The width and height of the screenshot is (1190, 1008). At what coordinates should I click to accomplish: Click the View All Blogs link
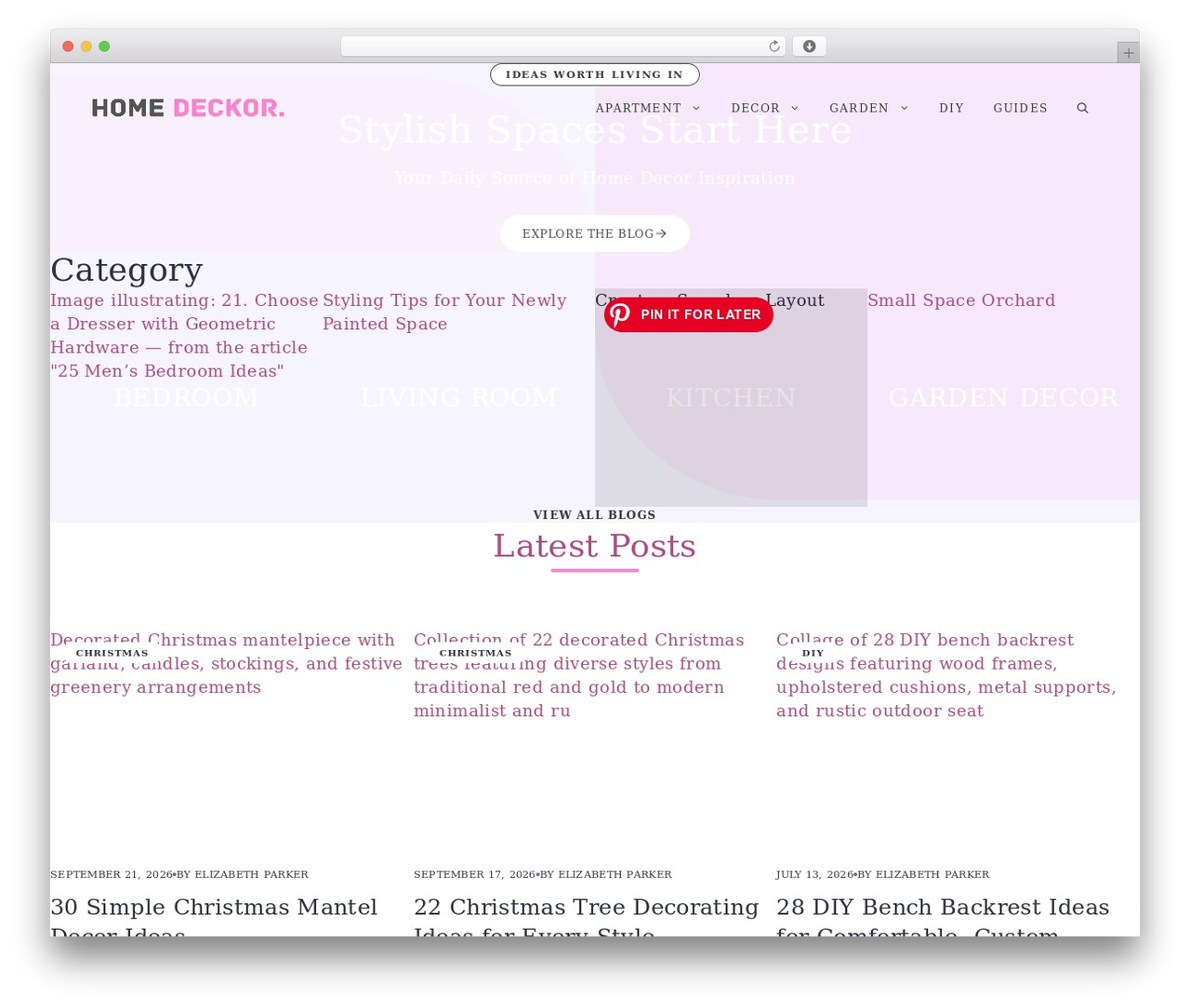click(595, 514)
